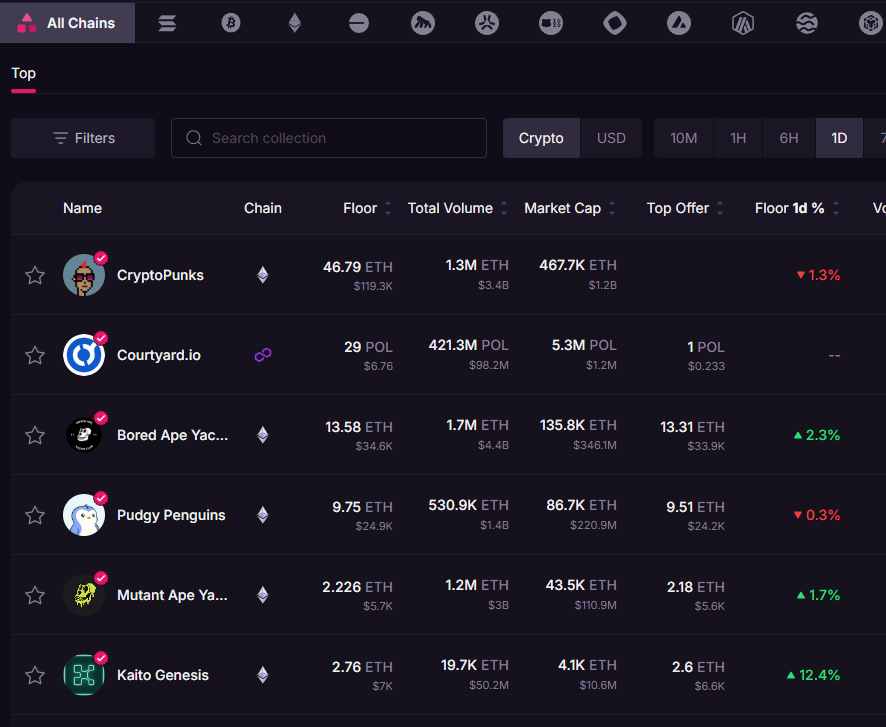886x727 pixels.
Task: Open the Bored Ape Yac... collection link
Action: 172,435
